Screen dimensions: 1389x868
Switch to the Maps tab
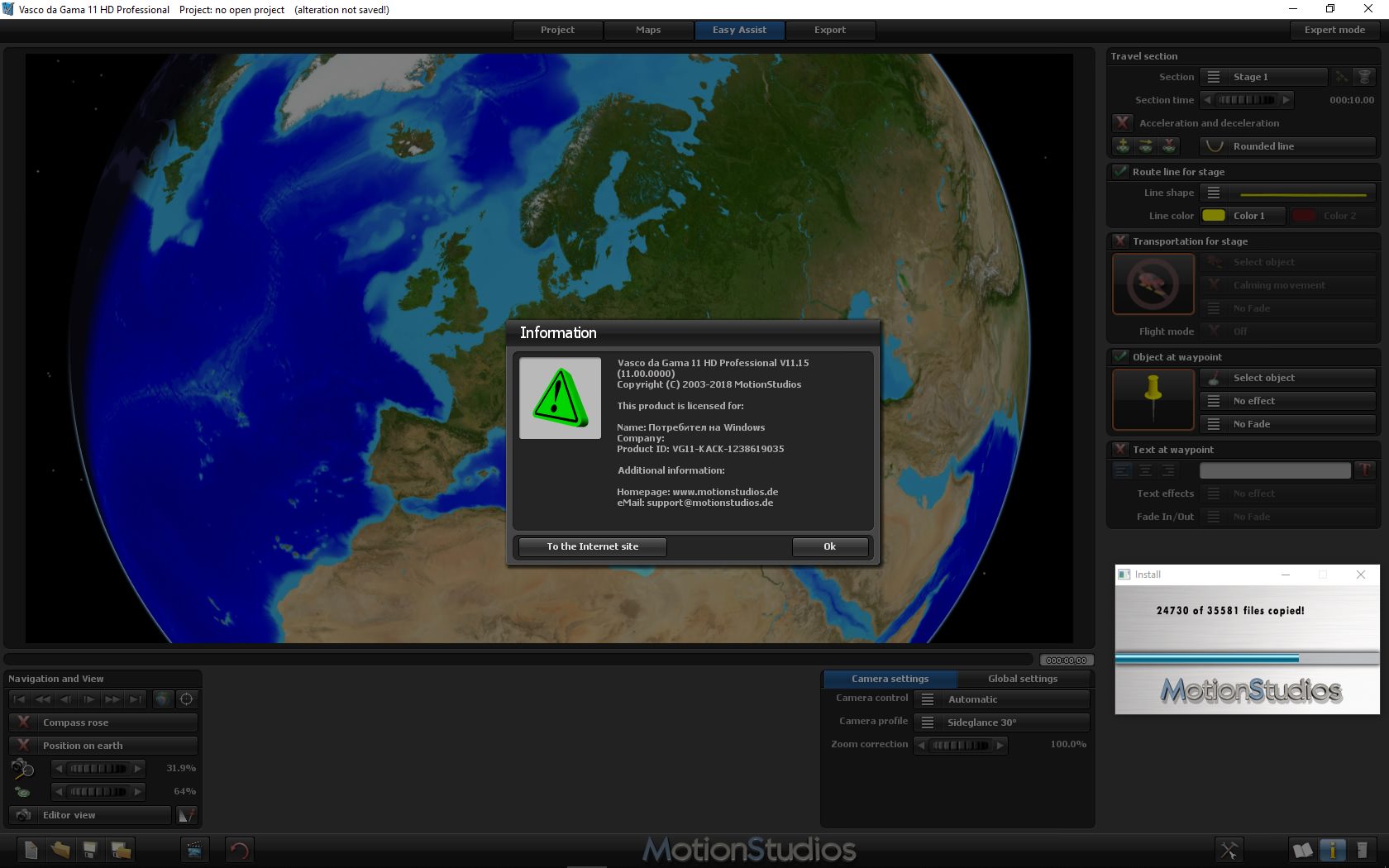point(649,30)
